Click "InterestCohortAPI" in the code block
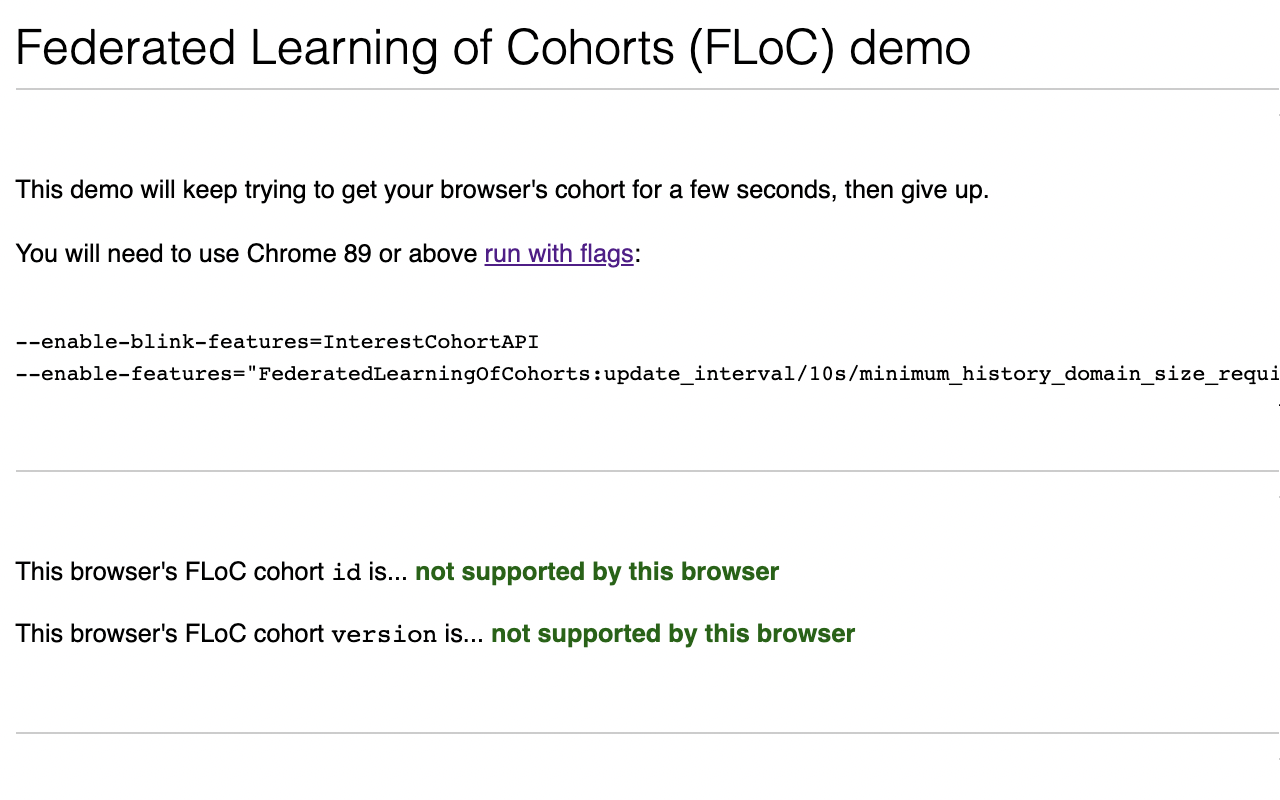Screen dimensions: 1280x800 431,342
